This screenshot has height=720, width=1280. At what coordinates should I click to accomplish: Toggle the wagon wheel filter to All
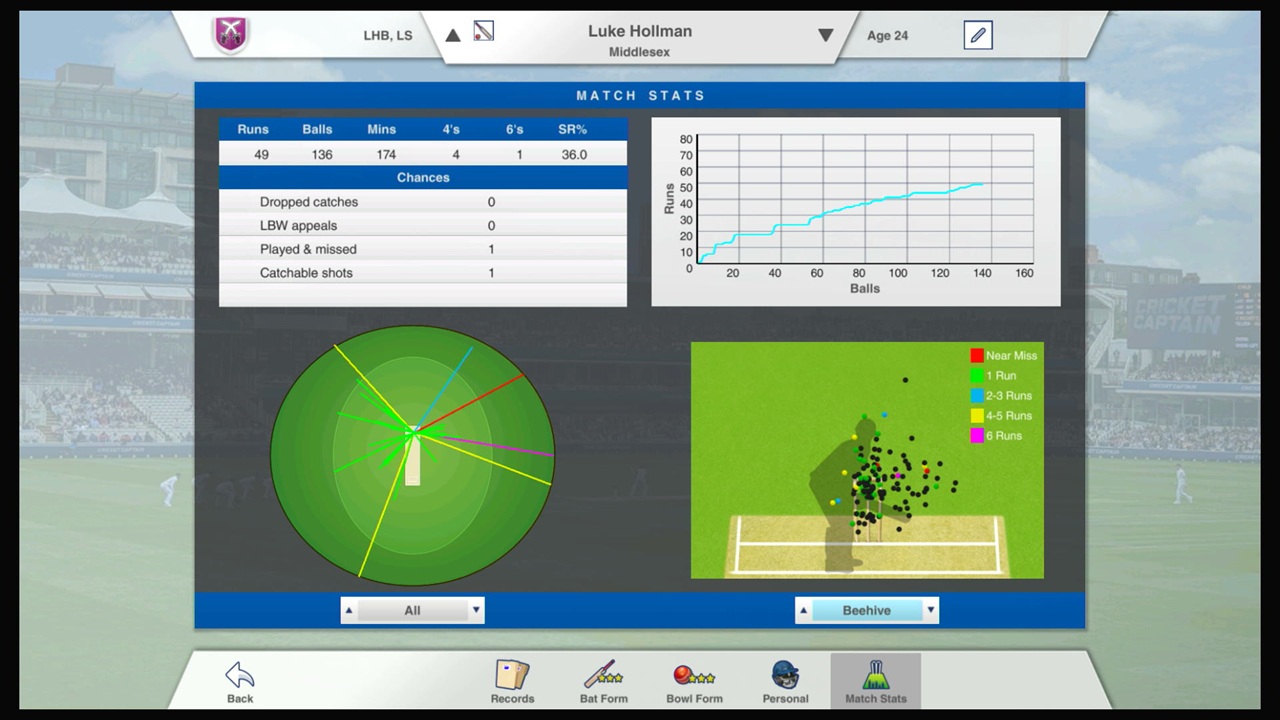tap(412, 610)
